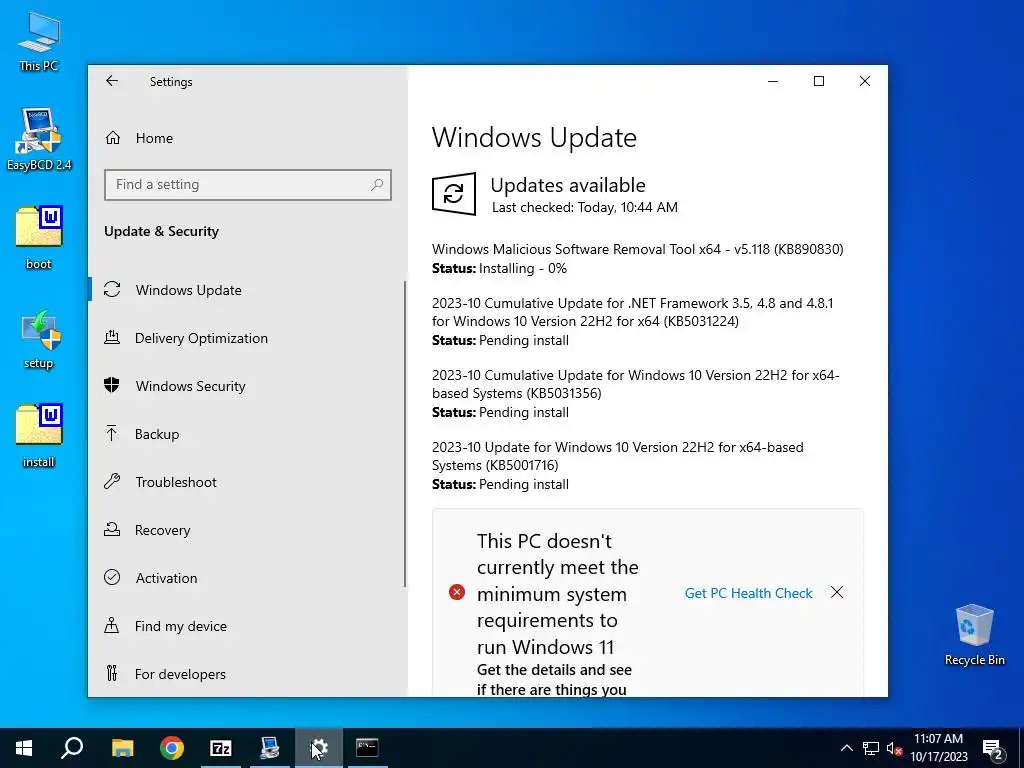Select the EasyBCD 2.4 desktop shortcut
This screenshot has height=768, width=1024.
[39, 139]
